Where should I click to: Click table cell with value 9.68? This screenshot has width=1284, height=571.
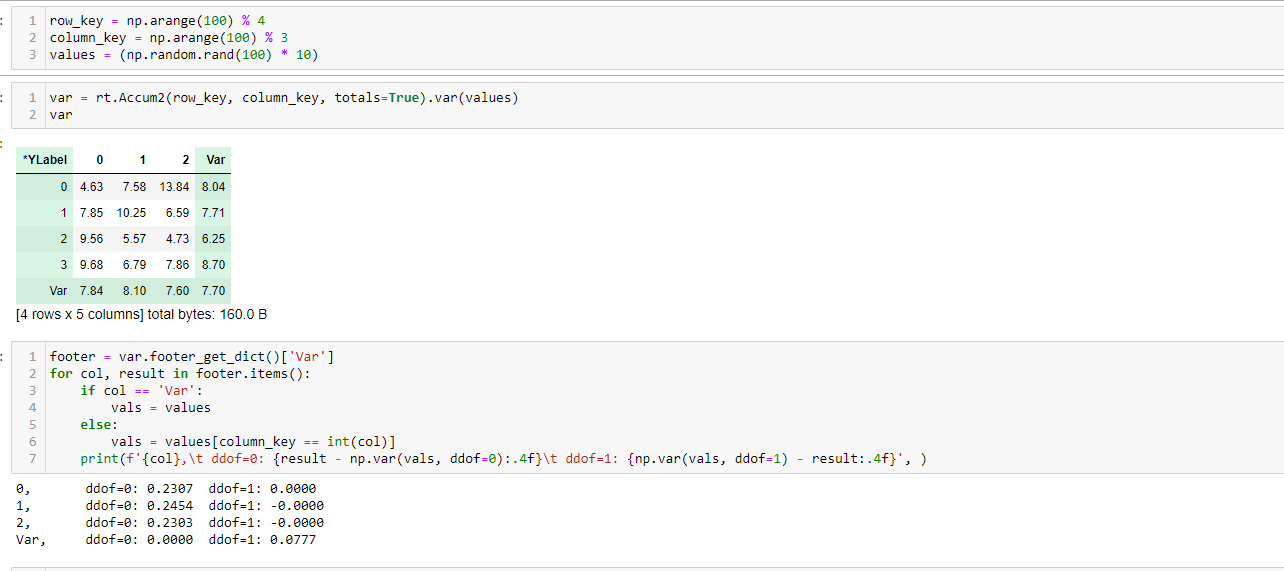[x=91, y=265]
